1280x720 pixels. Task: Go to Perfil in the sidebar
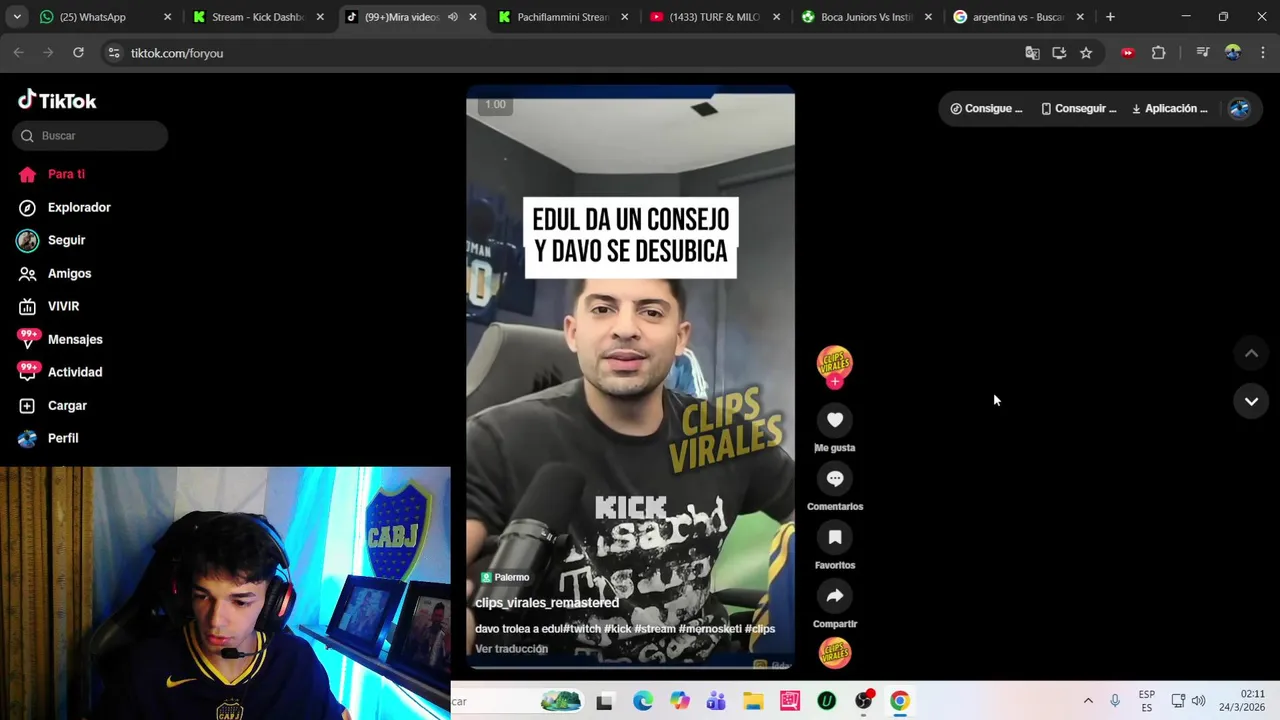63,438
